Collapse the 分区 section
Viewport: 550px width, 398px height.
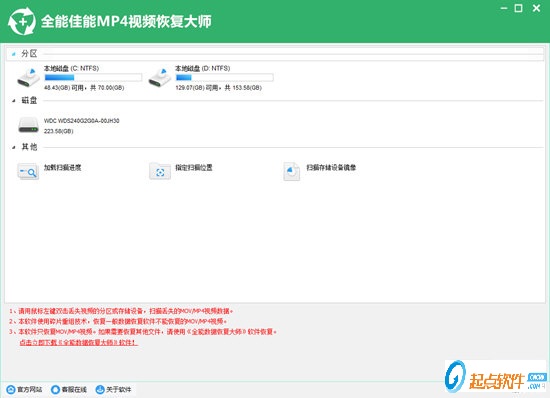pos(14,54)
